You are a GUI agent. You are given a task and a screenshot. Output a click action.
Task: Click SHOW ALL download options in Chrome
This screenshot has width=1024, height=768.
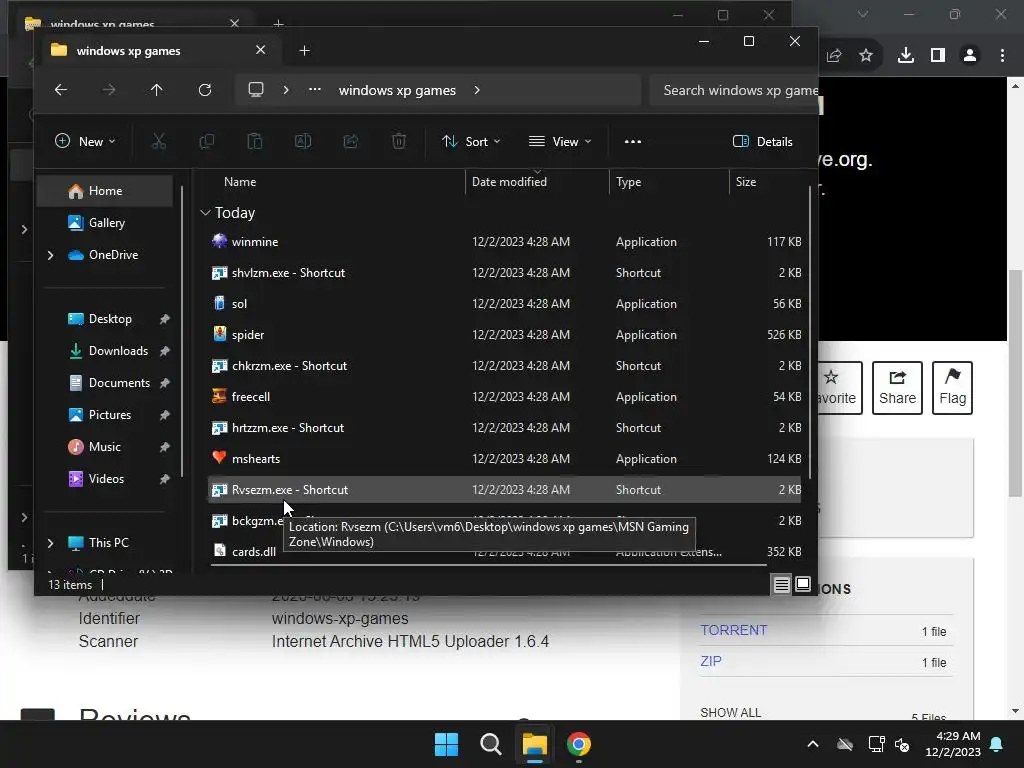tap(730, 712)
